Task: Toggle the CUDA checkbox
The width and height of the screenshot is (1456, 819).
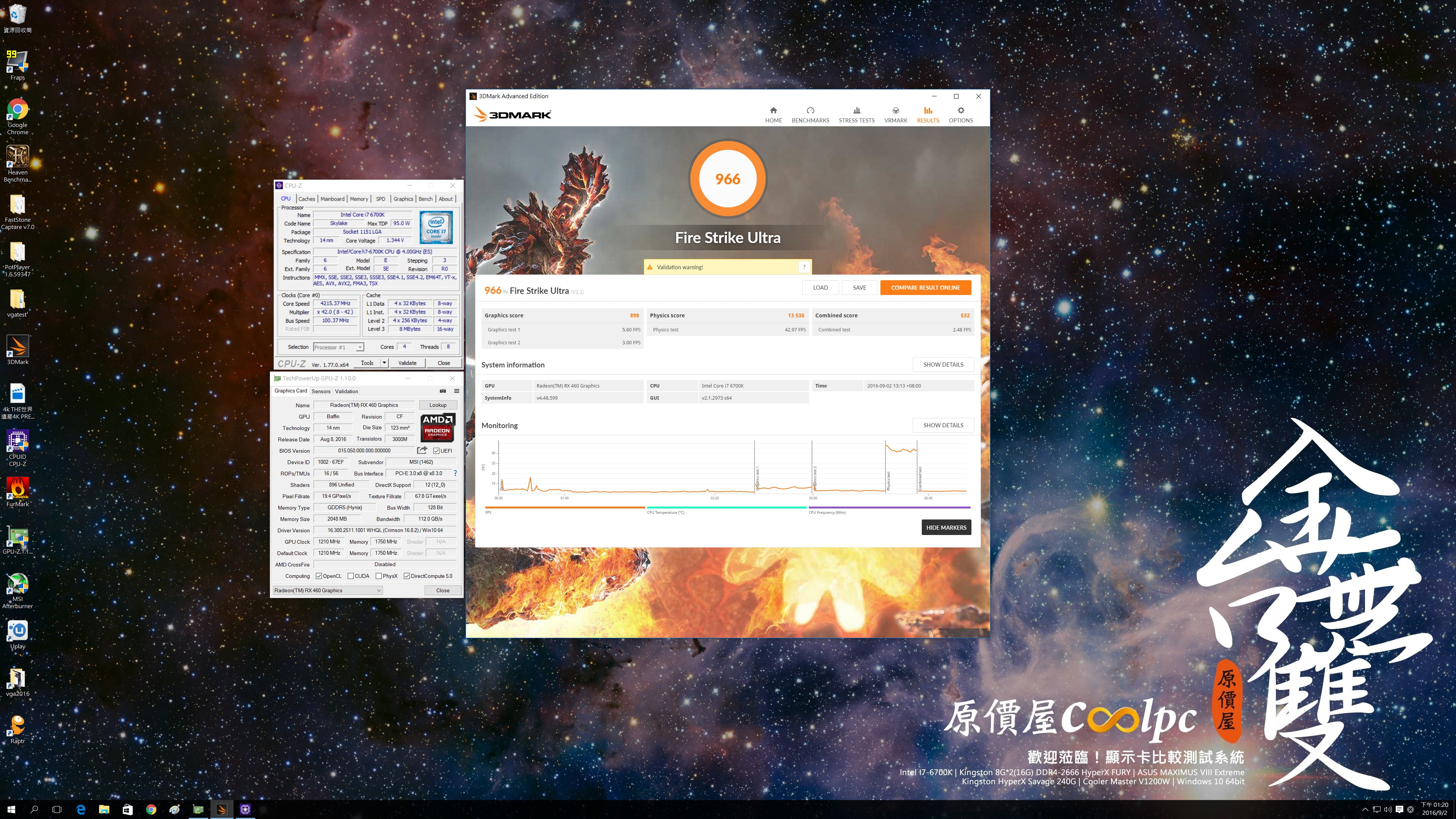Action: tap(350, 576)
